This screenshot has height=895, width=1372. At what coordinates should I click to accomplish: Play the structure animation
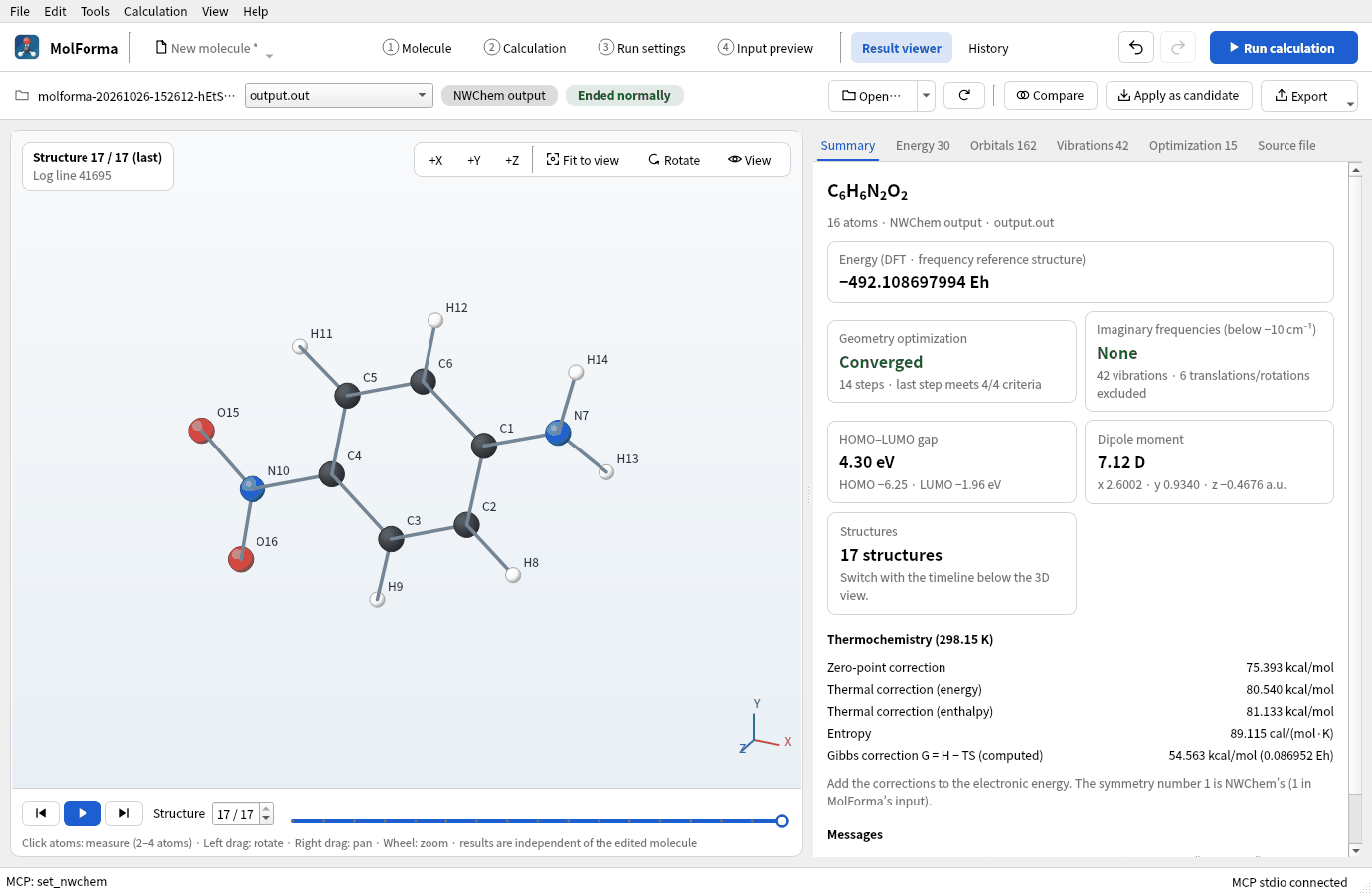click(x=83, y=813)
